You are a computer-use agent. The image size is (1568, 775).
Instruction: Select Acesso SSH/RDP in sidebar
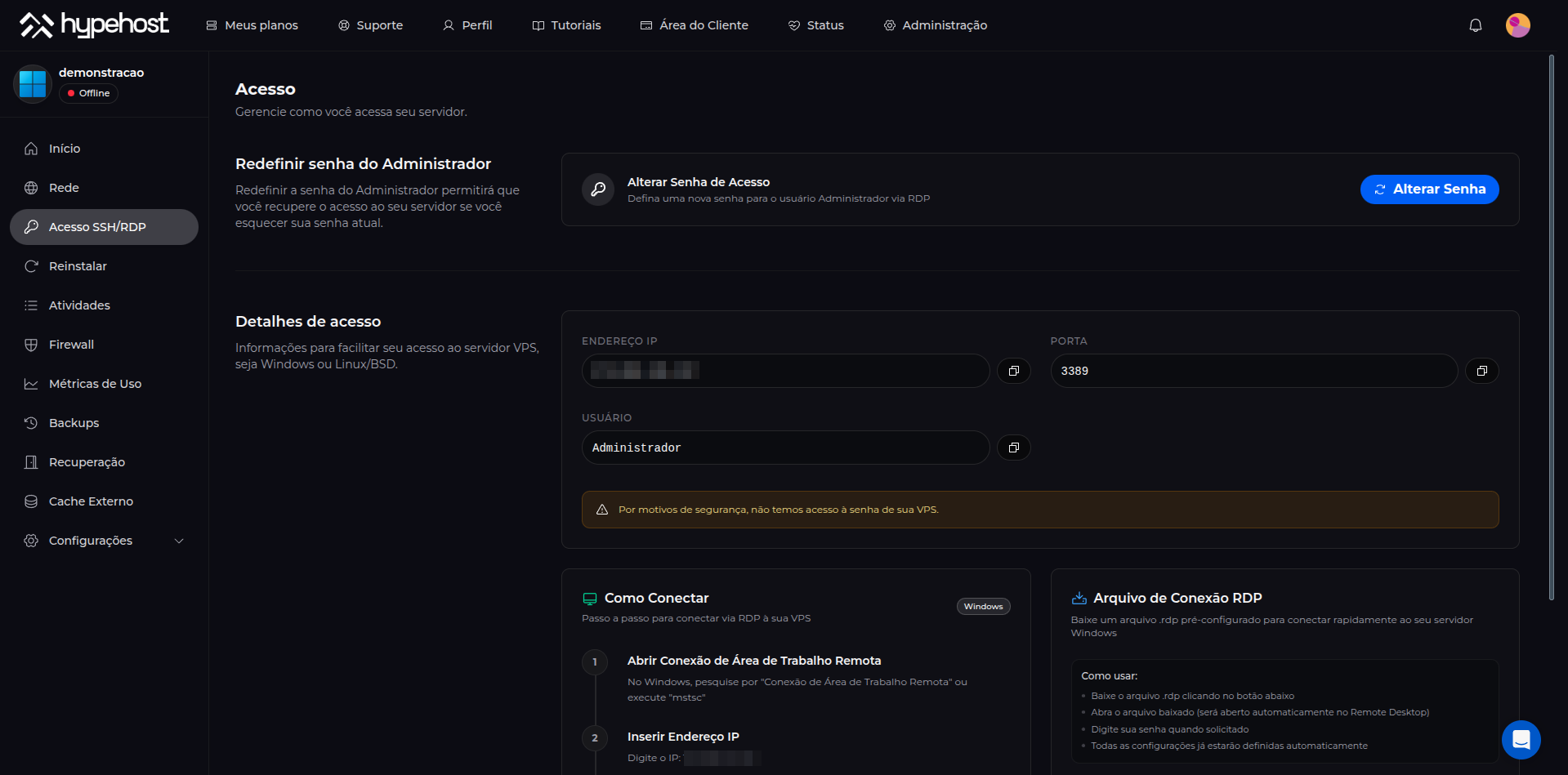104,227
